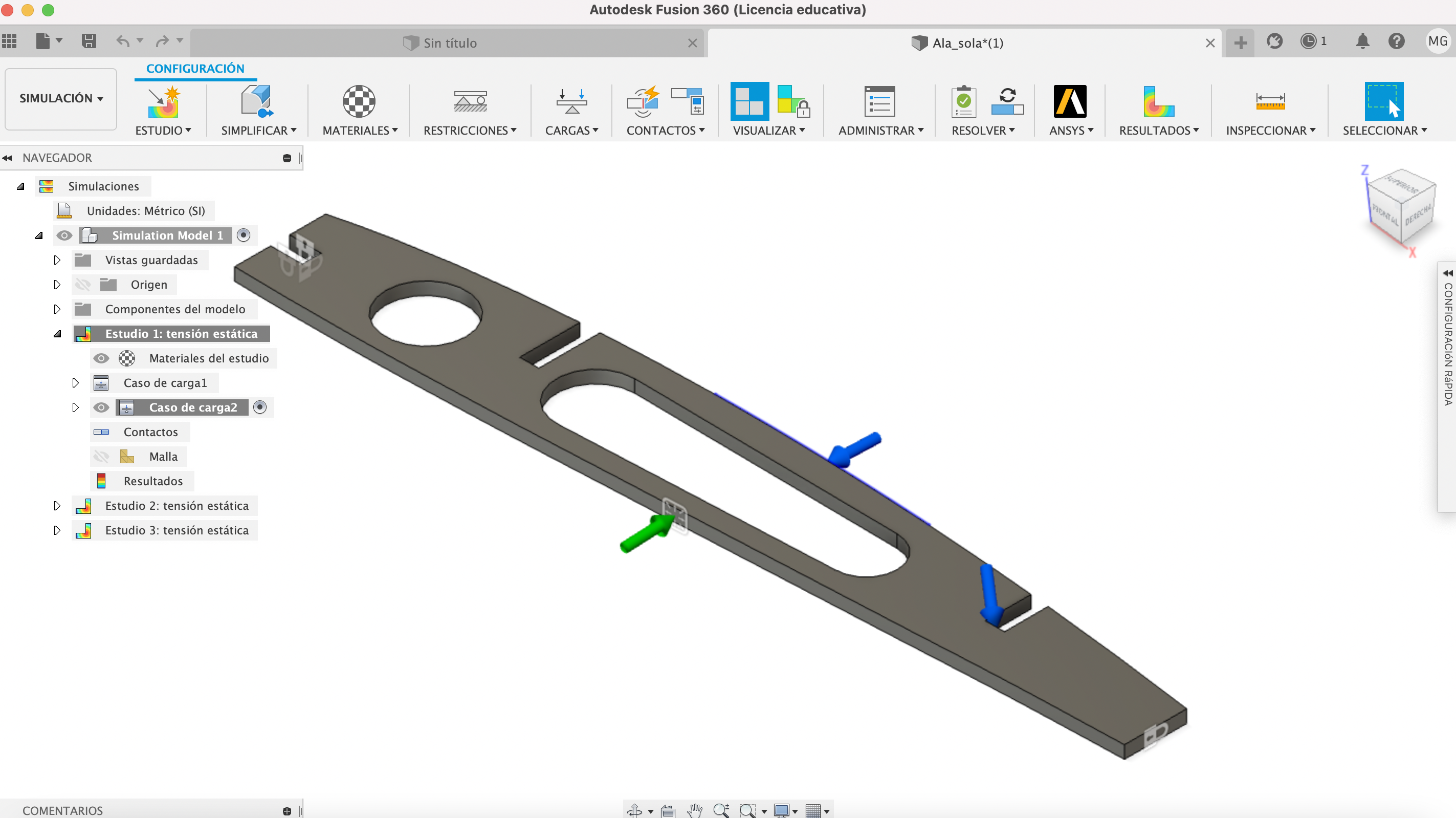The image size is (1456, 818).
Task: Open the RESULTADOS menu
Action: [1159, 131]
